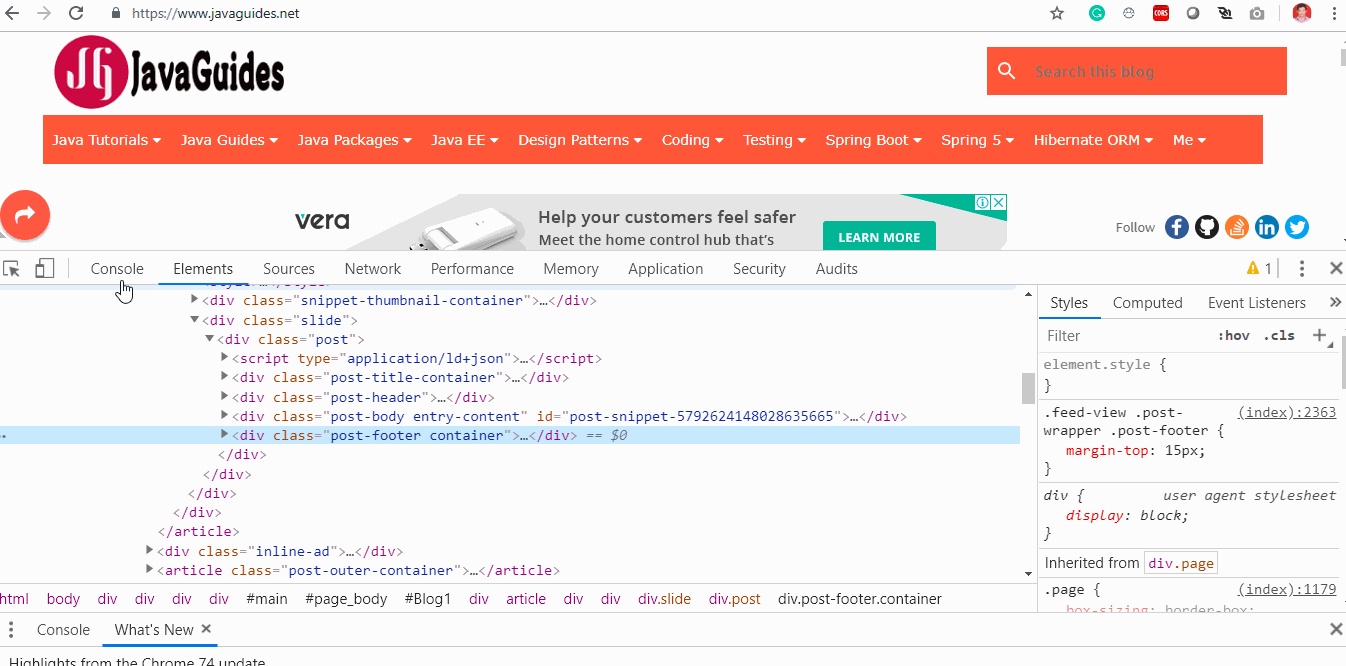Image resolution: width=1346 pixels, height=666 pixels.
Task: Toggle the :hov pseudo-class panel
Action: (1235, 335)
